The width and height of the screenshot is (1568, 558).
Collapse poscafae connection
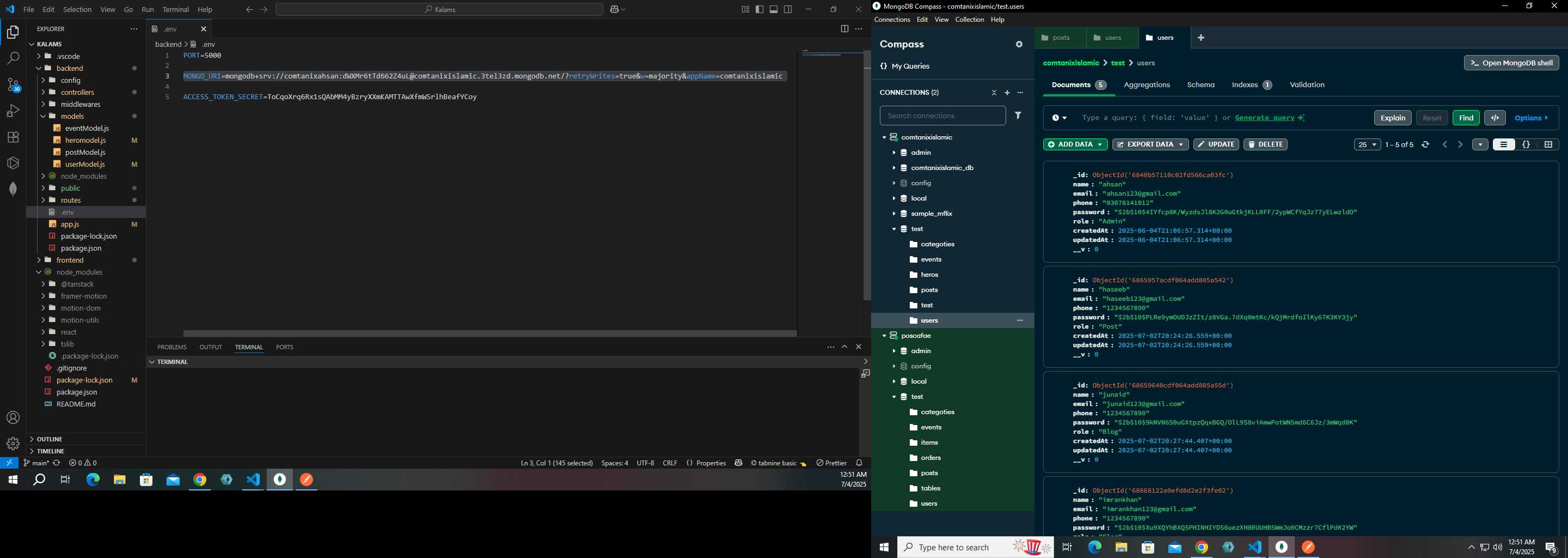point(884,336)
